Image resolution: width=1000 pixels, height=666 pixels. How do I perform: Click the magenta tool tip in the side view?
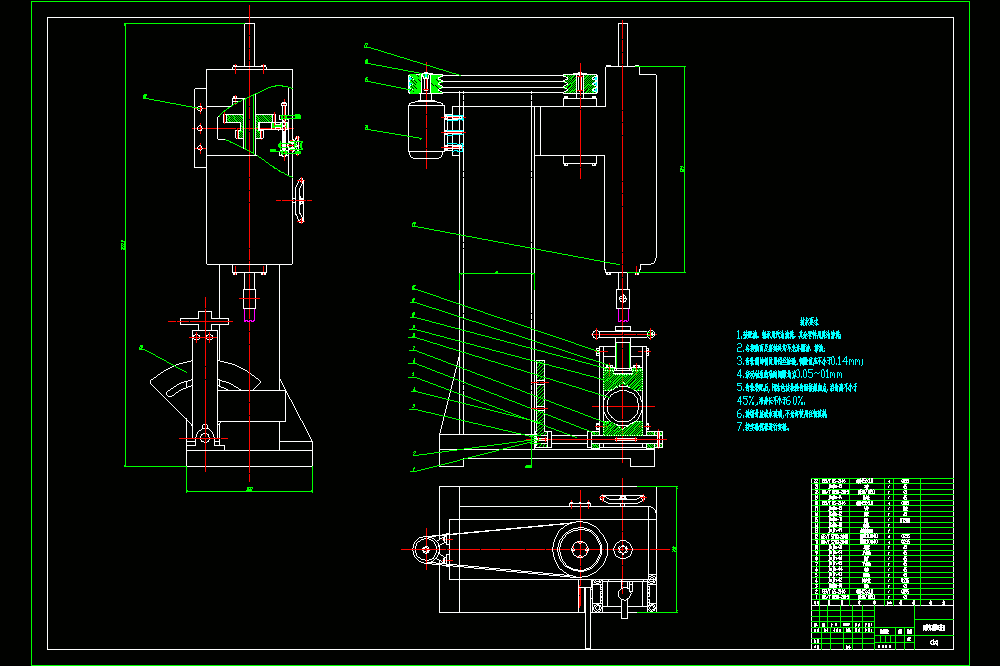click(249, 314)
